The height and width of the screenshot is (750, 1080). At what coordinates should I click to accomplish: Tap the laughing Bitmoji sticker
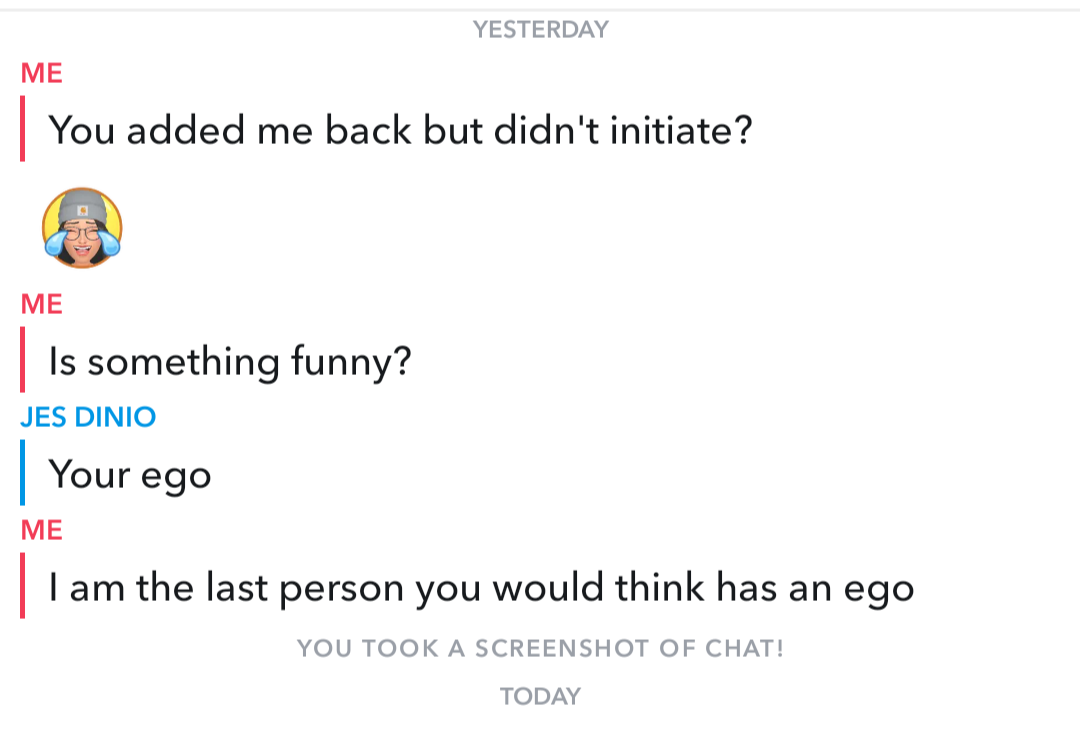coord(84,228)
